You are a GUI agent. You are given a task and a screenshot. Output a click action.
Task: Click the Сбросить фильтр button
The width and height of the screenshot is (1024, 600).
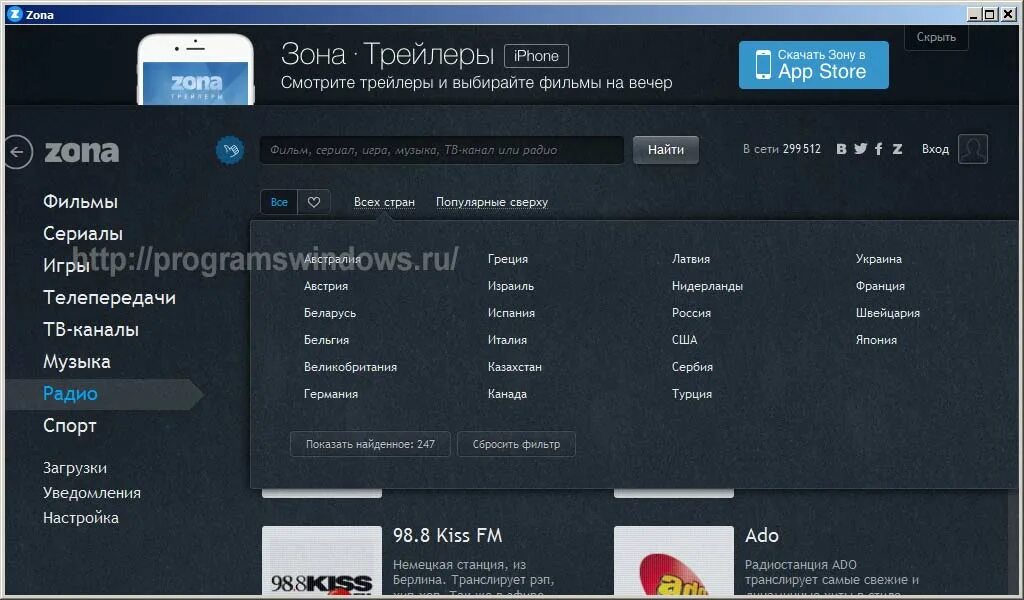pyautogui.click(x=516, y=444)
